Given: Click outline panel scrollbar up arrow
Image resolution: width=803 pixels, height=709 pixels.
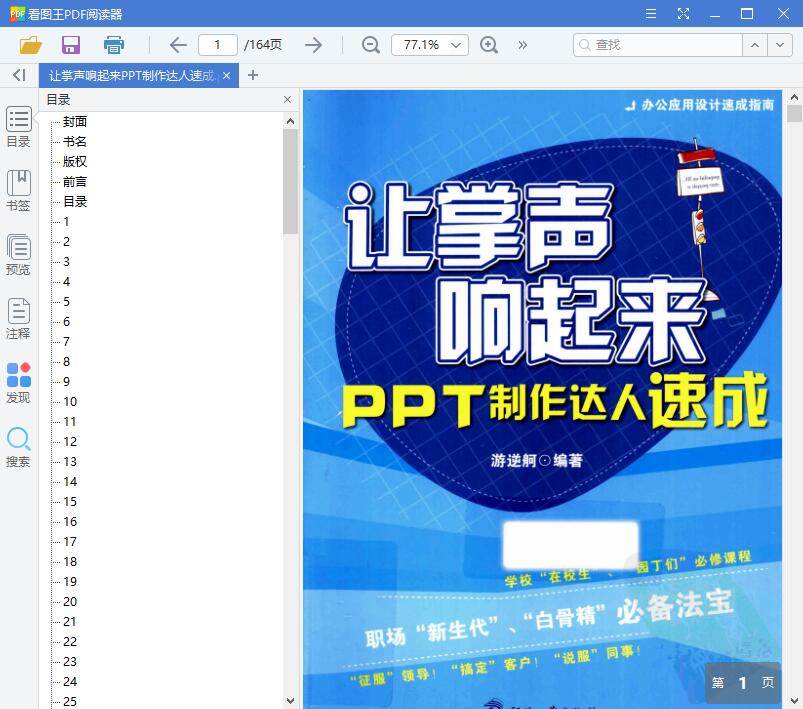Looking at the screenshot, I should (x=290, y=121).
